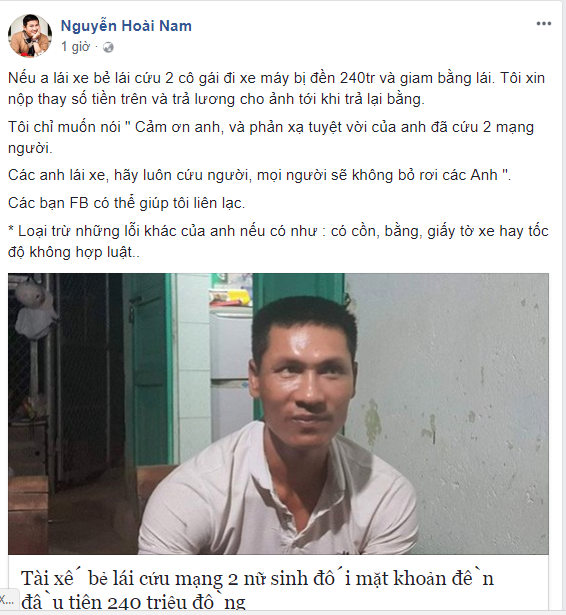Click the browser status bar snippet 'x...'

(x=7, y=599)
